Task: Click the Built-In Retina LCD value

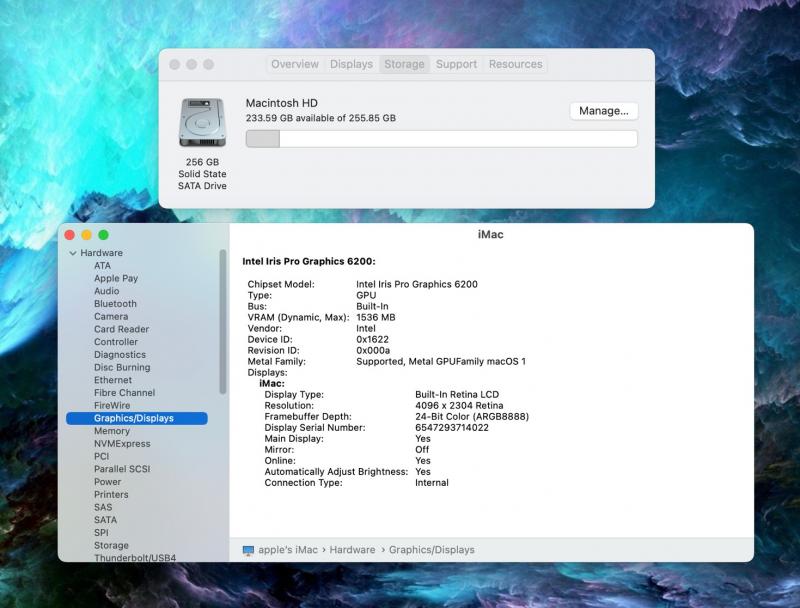Action: point(457,394)
